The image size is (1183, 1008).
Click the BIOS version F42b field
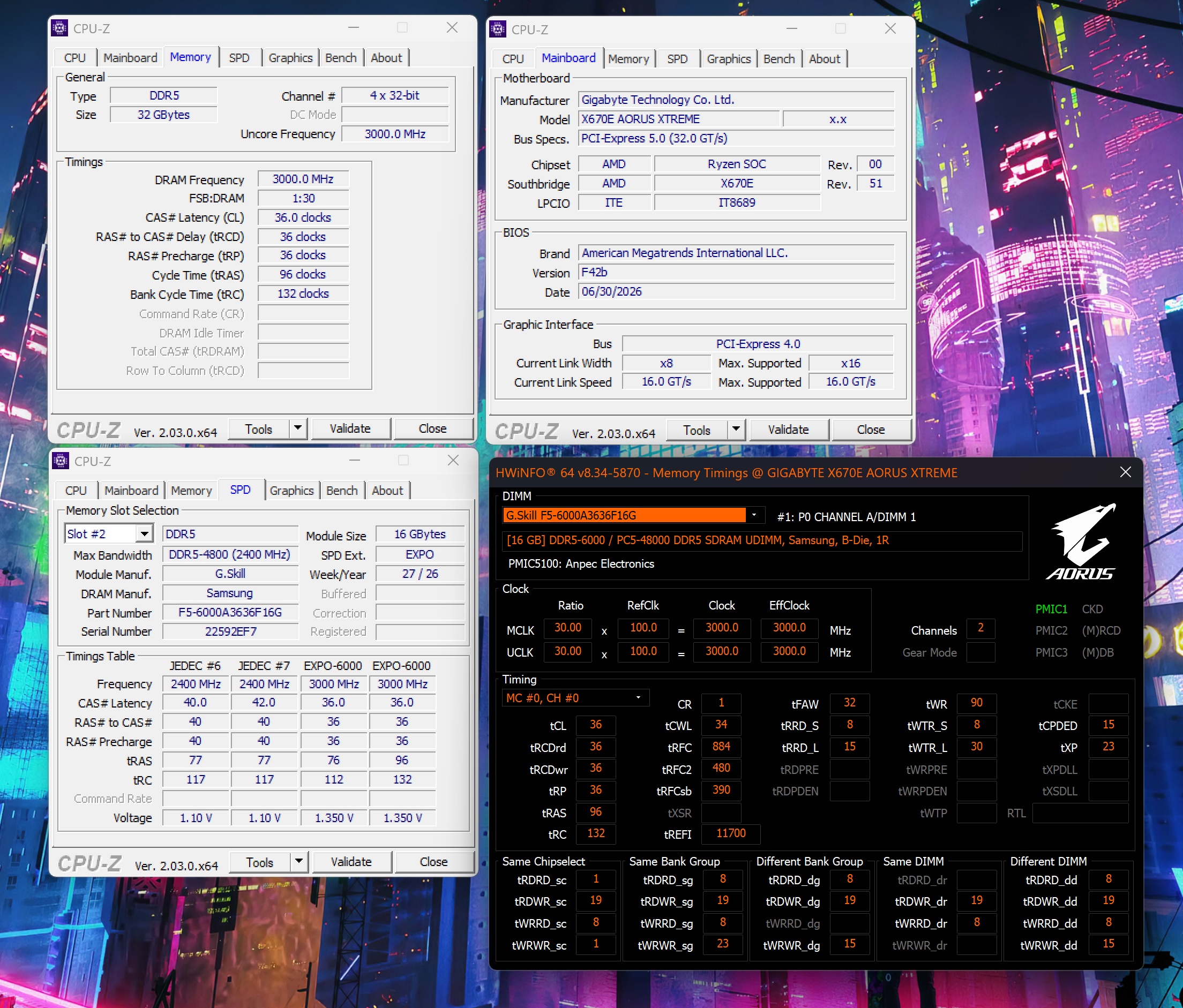pos(736,272)
